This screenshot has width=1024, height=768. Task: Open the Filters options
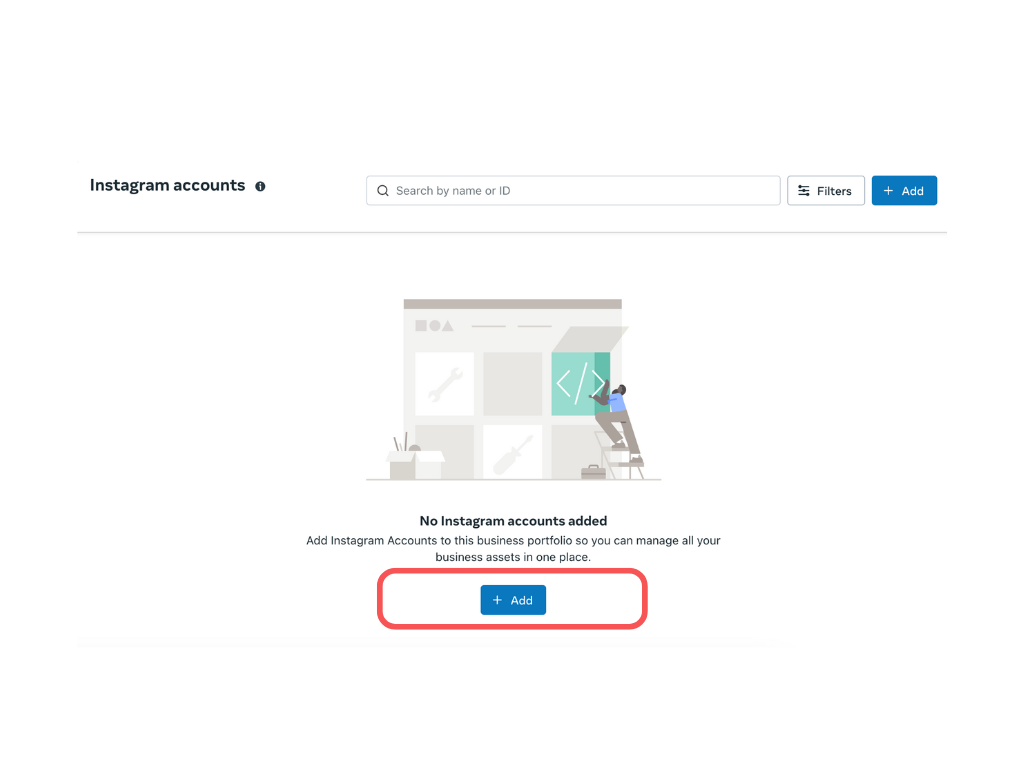tap(825, 191)
